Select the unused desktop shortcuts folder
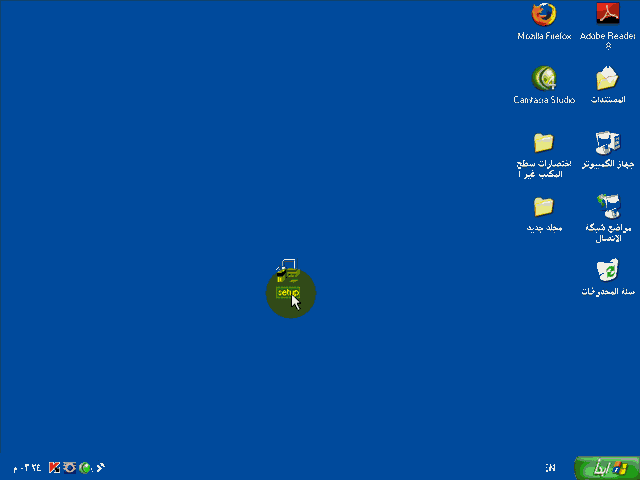The width and height of the screenshot is (640, 480). (543, 142)
